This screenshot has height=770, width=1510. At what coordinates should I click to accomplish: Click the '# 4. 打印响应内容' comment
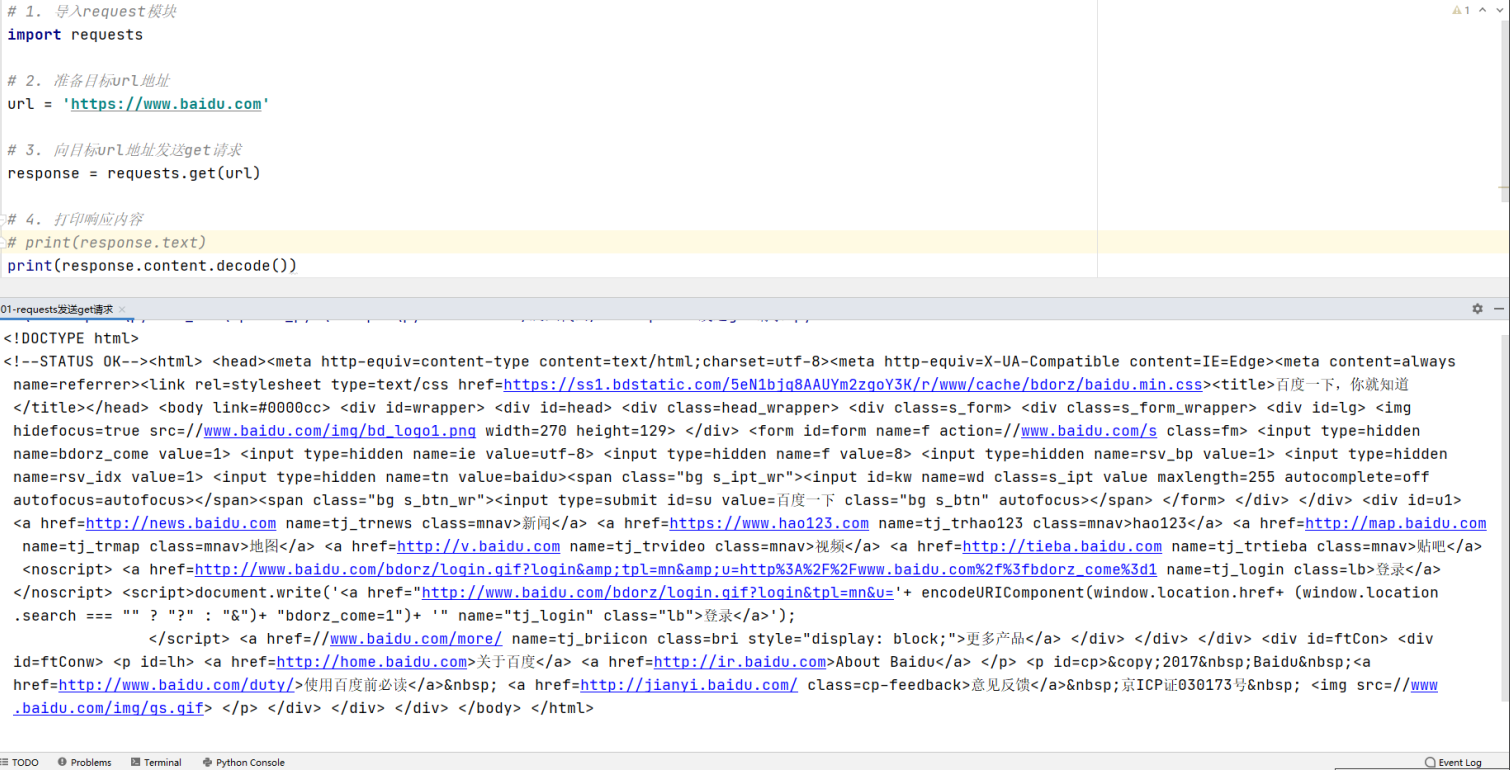(75, 219)
